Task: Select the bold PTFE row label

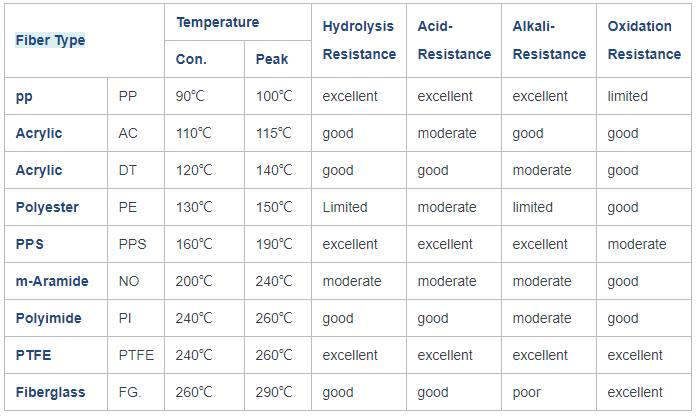Action: [x=33, y=355]
